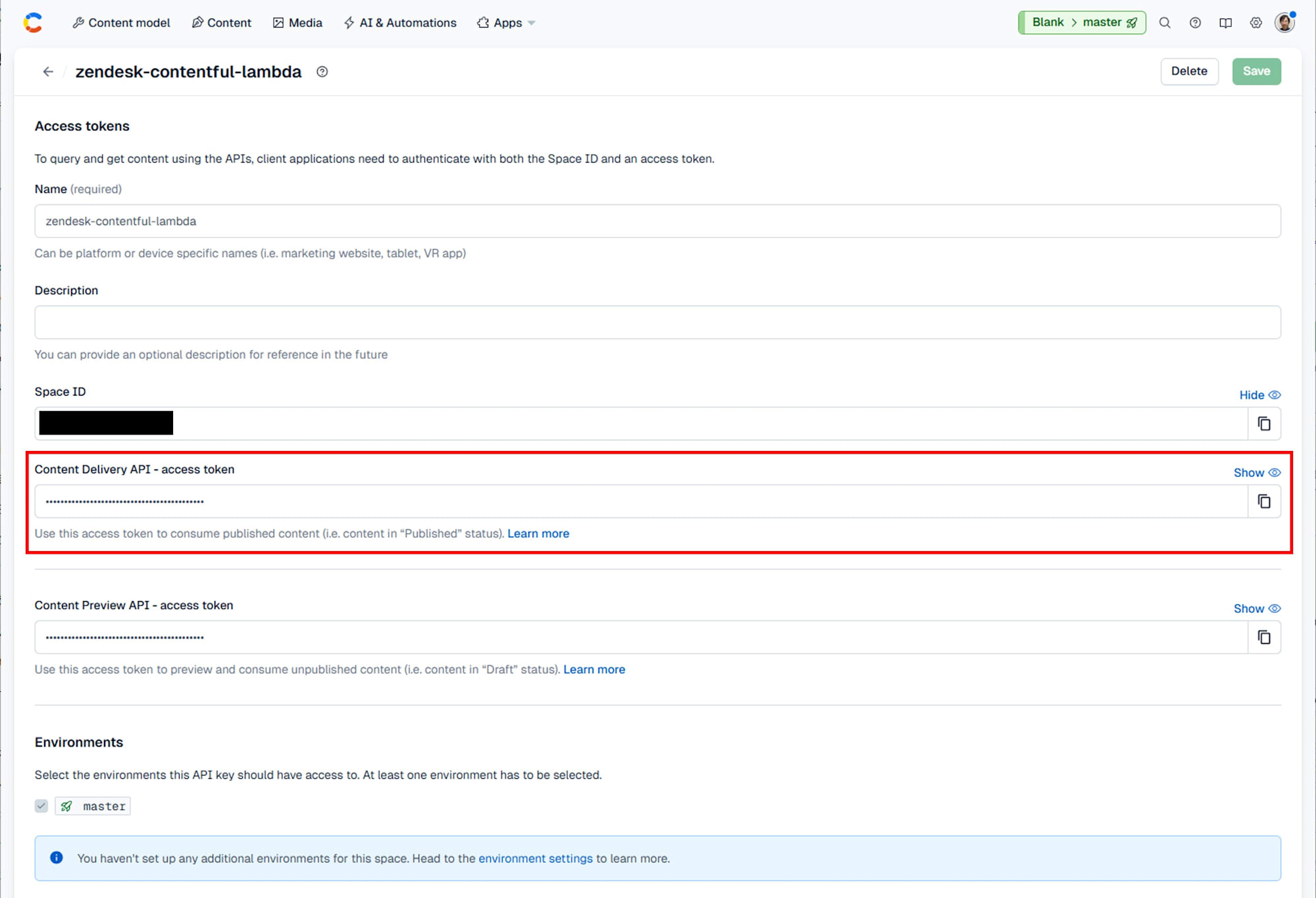1316x898 pixels.
Task: Open Learn more about published content
Action: [538, 534]
